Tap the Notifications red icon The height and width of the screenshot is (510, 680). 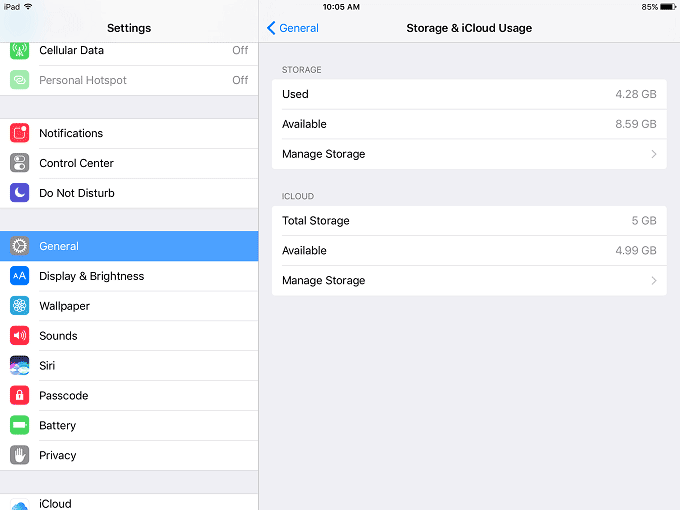click(20, 133)
